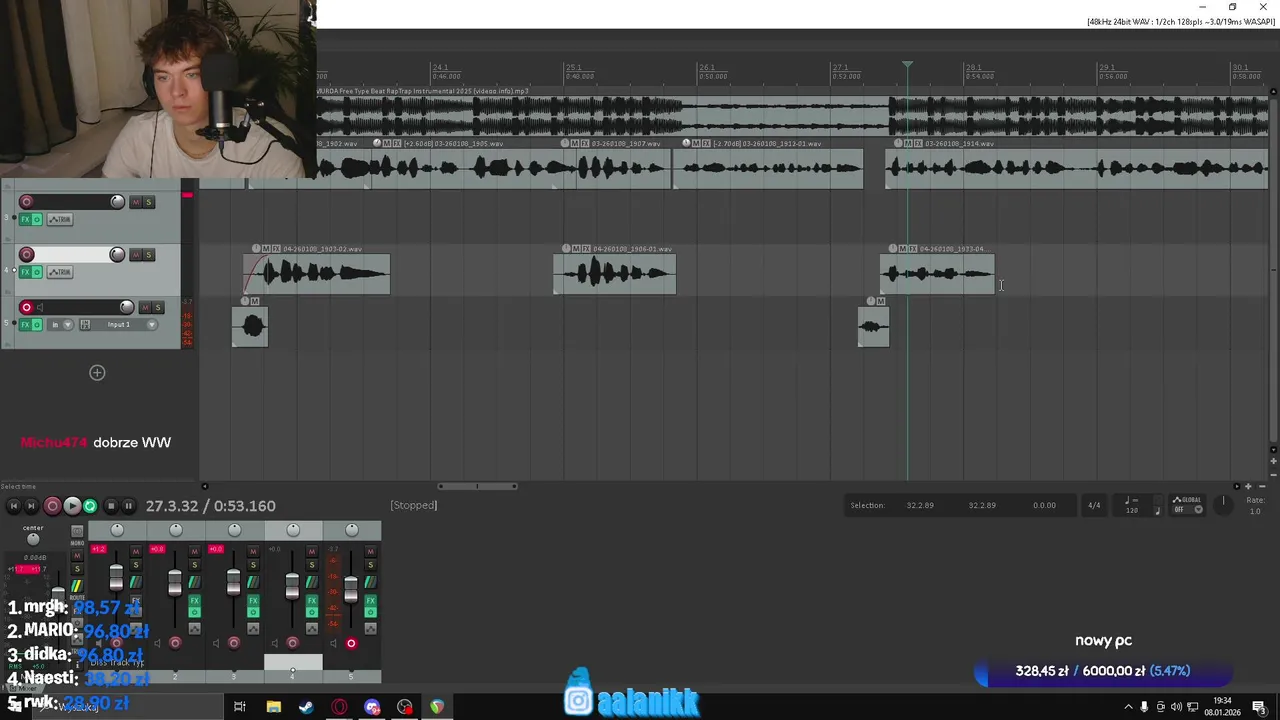Go to project end in transport
The height and width of the screenshot is (720, 1280).
pos(31,506)
